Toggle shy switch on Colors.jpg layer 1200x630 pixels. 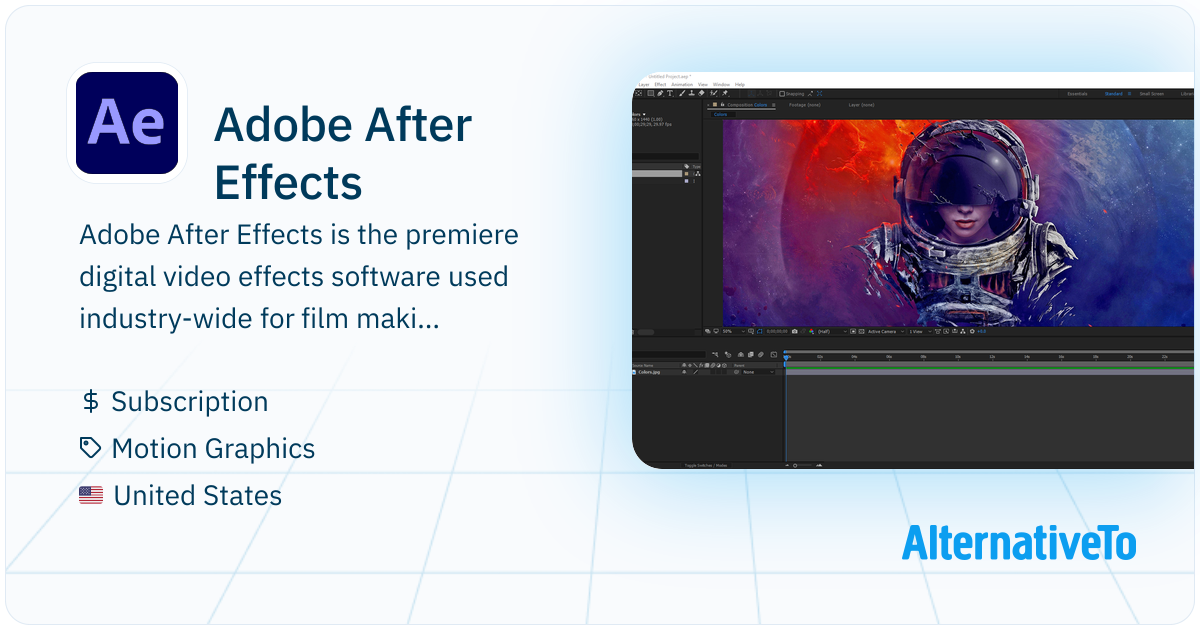click(x=684, y=372)
